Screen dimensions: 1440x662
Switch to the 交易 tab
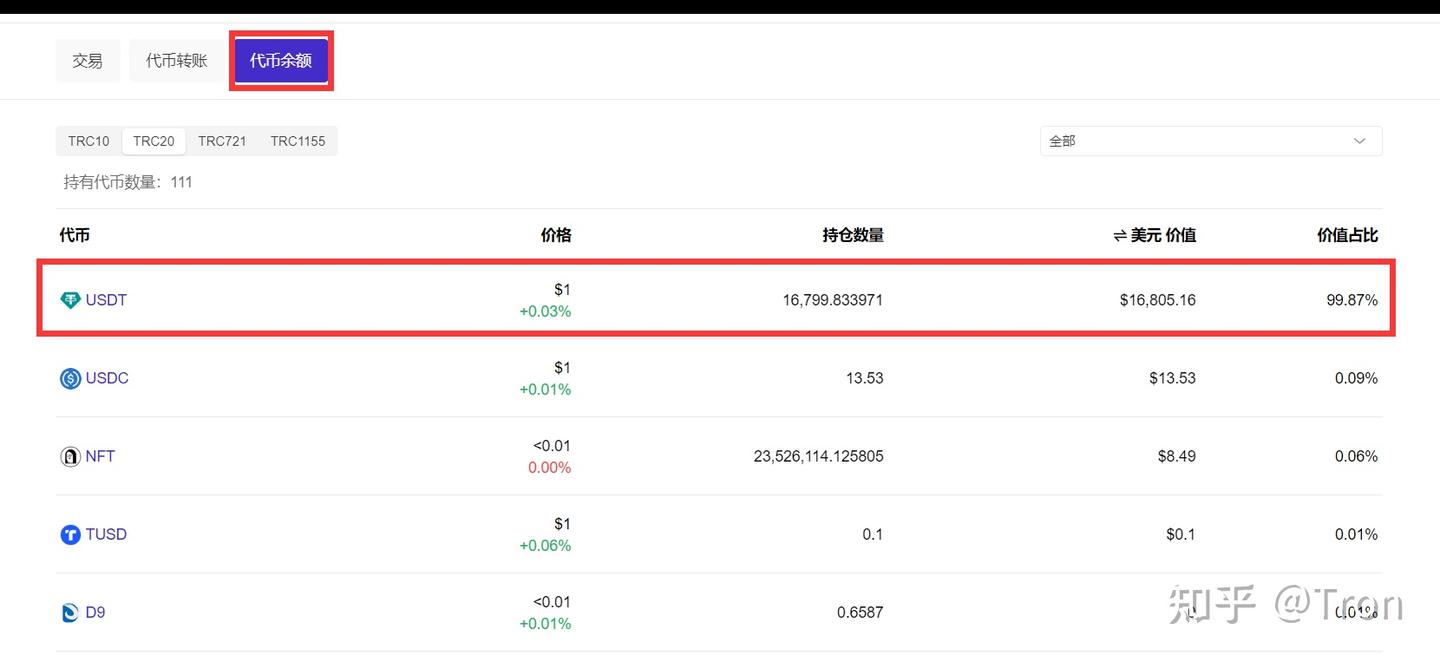pyautogui.click(x=87, y=60)
